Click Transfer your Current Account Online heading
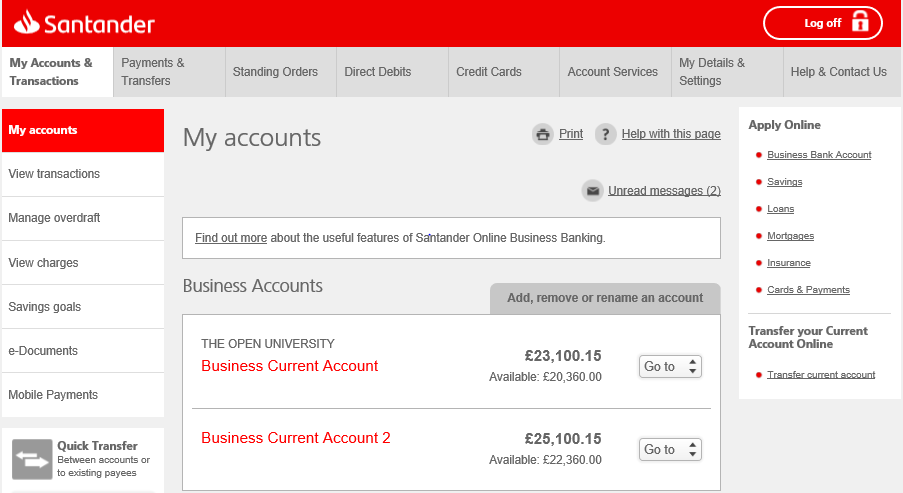 point(808,337)
